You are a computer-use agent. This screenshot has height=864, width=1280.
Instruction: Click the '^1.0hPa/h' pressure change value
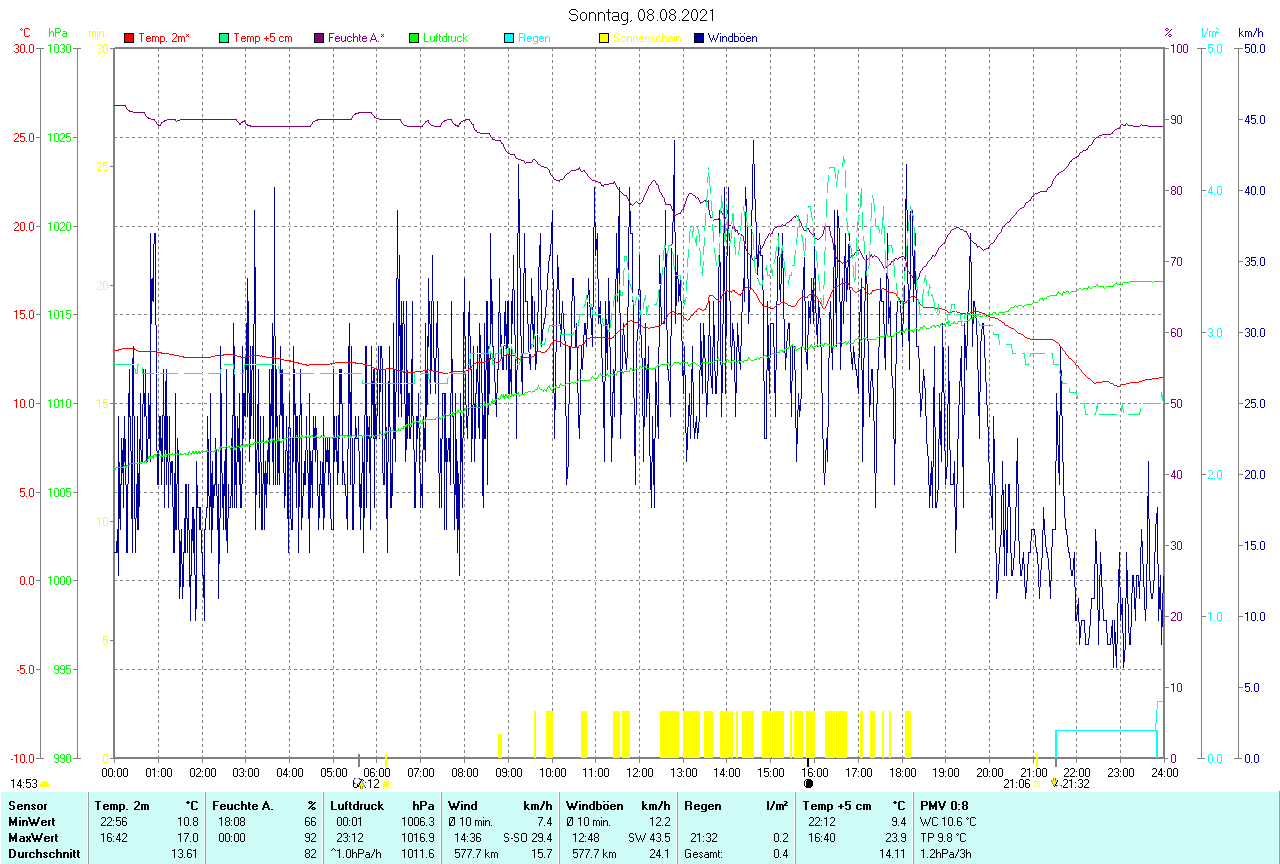(x=356, y=855)
